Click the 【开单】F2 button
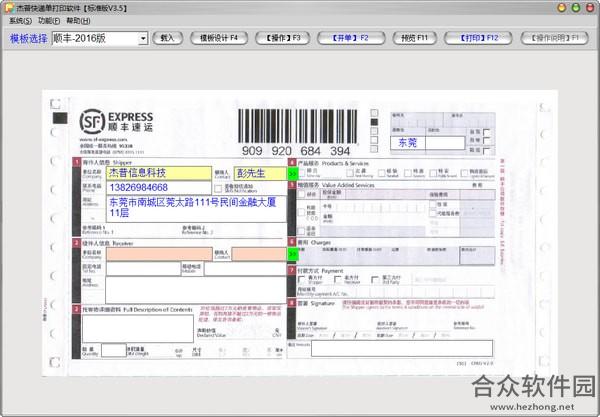This screenshot has width=600, height=417. [x=351, y=38]
